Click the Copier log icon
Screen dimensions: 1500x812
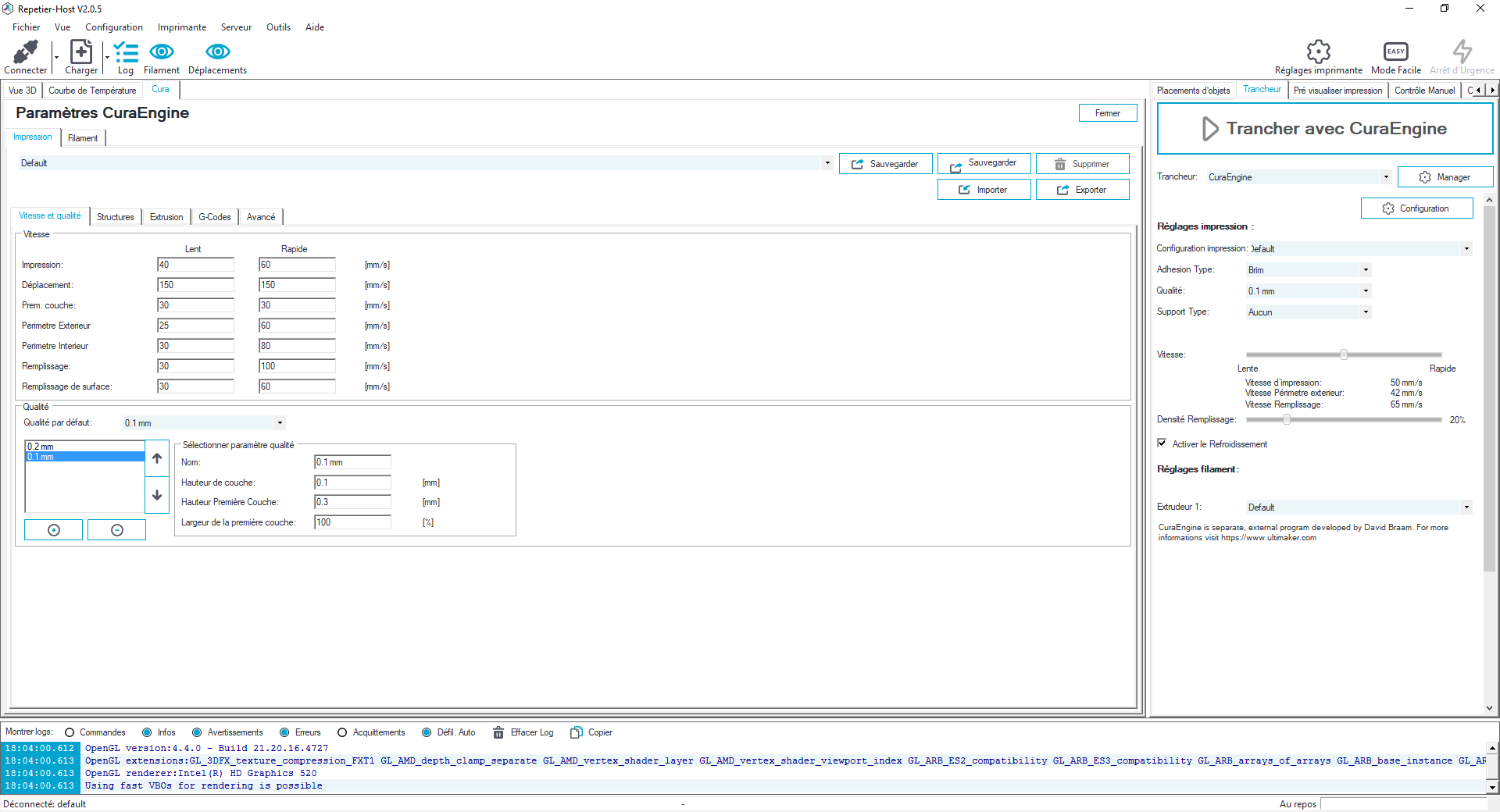577,732
